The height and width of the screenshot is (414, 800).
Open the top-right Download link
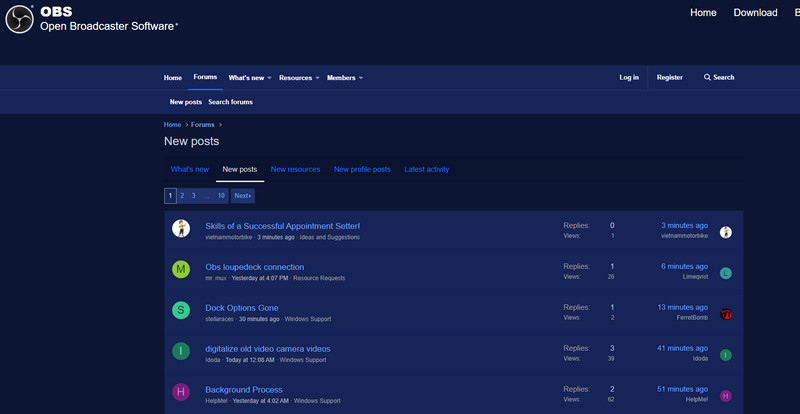click(755, 13)
